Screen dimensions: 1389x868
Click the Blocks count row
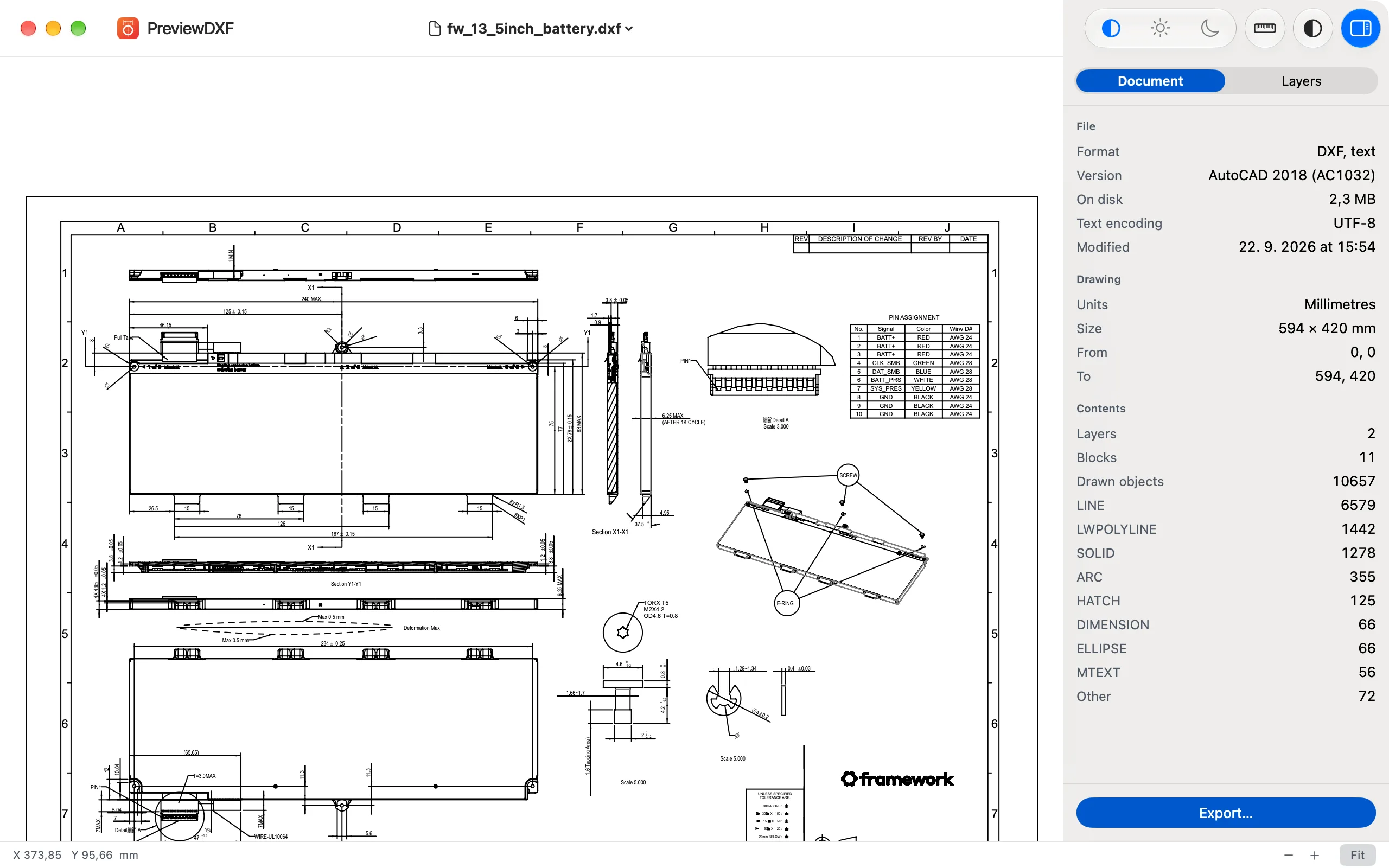(1226, 457)
